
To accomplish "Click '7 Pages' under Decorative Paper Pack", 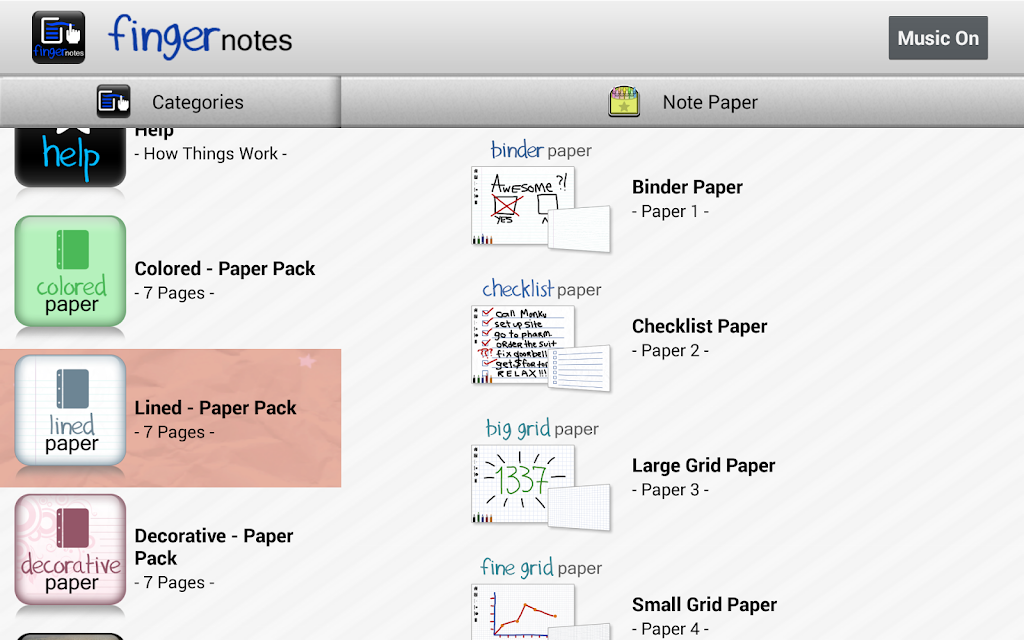I will pos(174,583).
